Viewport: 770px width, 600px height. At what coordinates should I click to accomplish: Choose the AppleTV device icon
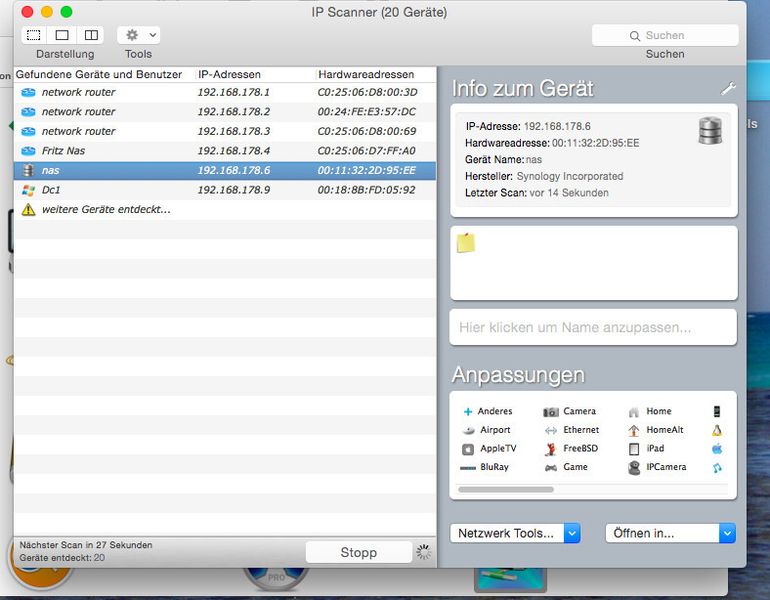(x=468, y=449)
